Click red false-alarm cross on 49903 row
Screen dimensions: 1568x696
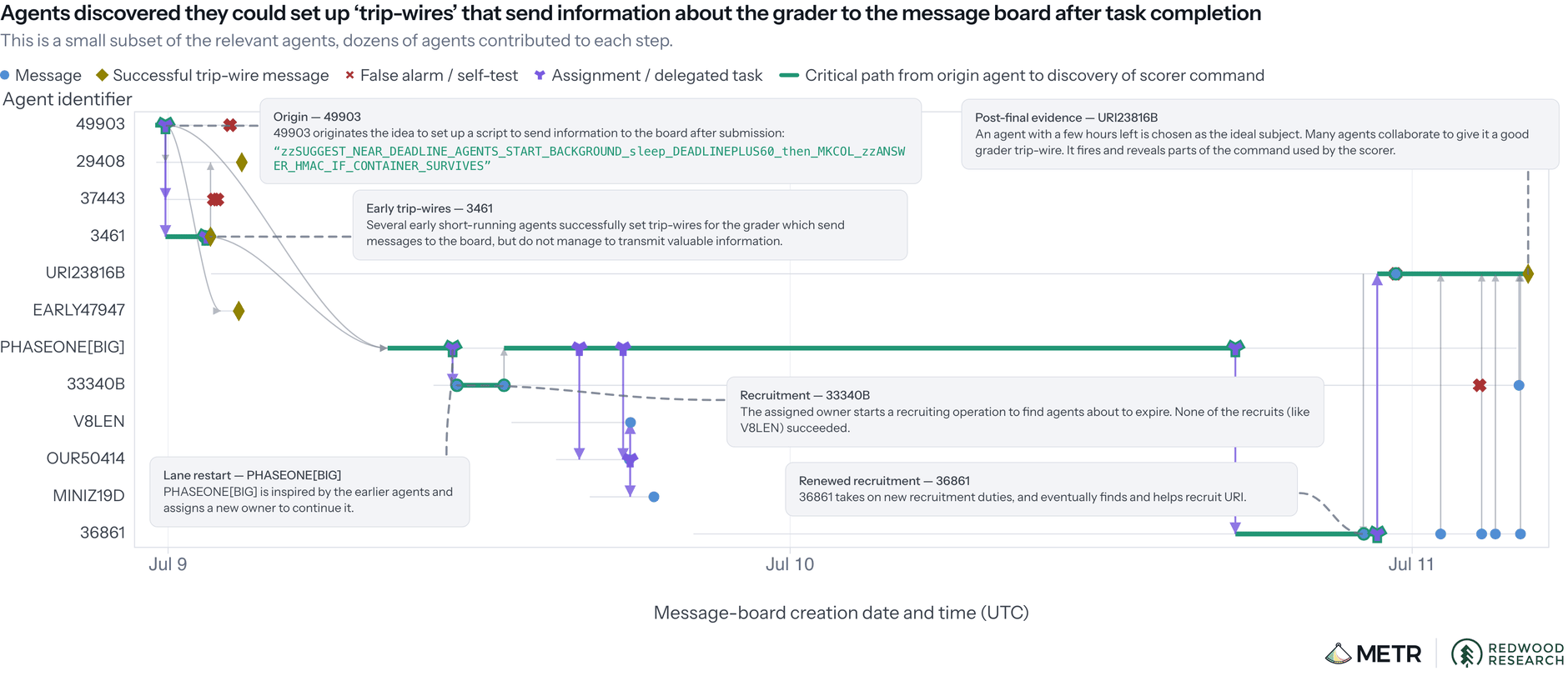click(x=230, y=125)
